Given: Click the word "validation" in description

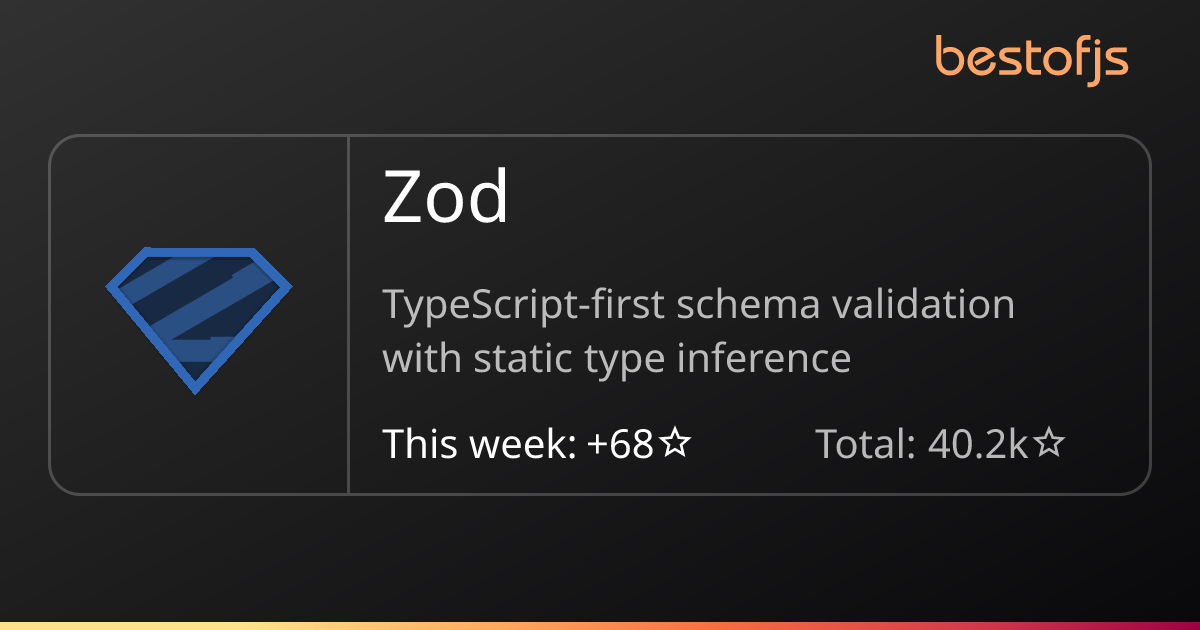Looking at the screenshot, I should (920, 305).
